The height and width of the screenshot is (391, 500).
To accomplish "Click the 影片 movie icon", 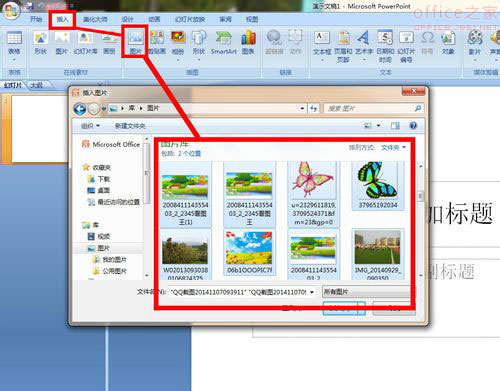I will 475,43.
